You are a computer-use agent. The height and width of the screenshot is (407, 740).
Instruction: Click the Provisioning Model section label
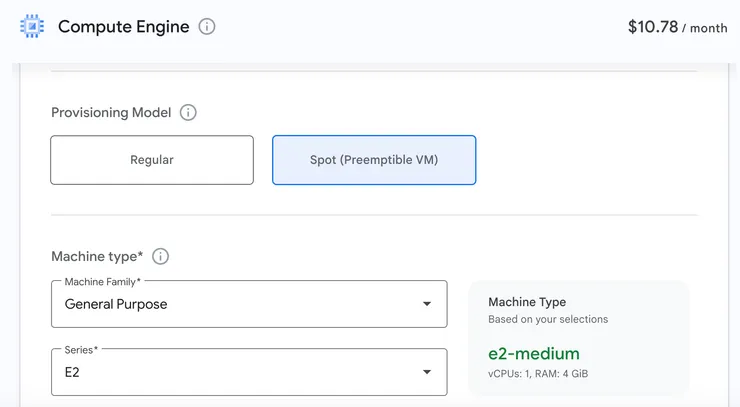pos(111,112)
